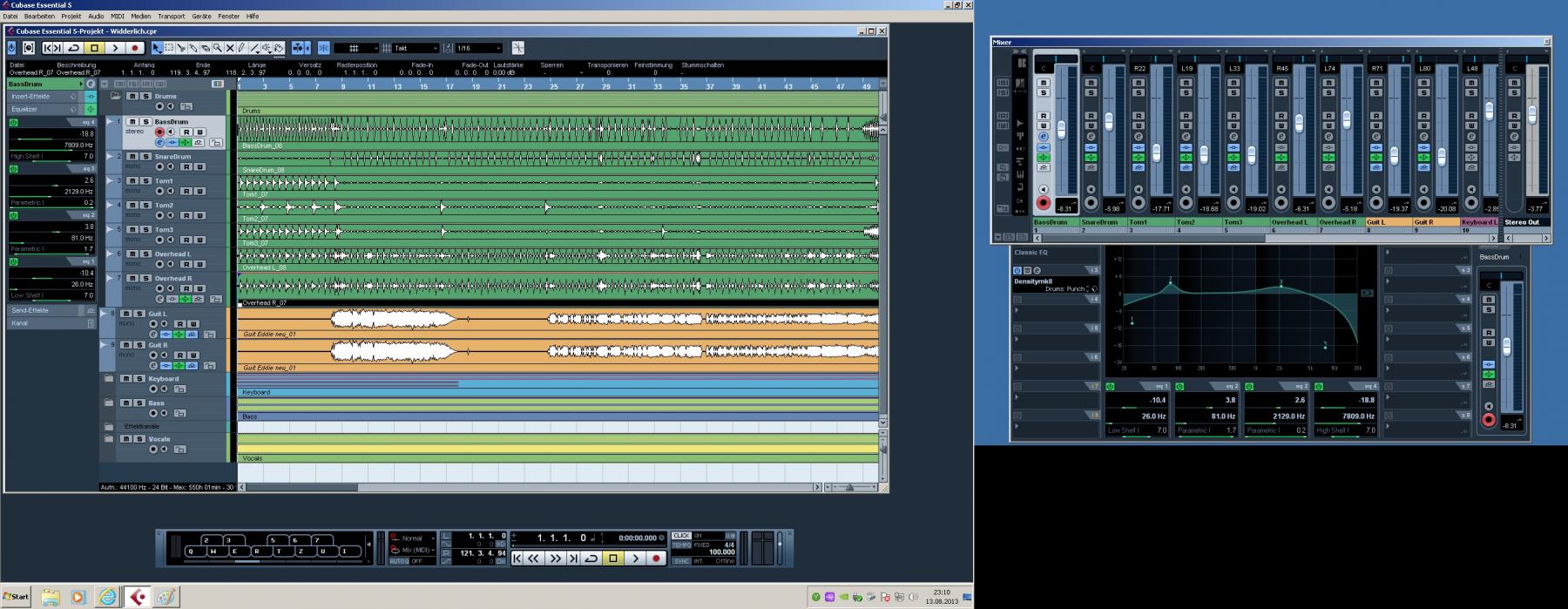Toggle the Snap button in toolbar
This screenshot has width=1568, height=609.
(323, 48)
